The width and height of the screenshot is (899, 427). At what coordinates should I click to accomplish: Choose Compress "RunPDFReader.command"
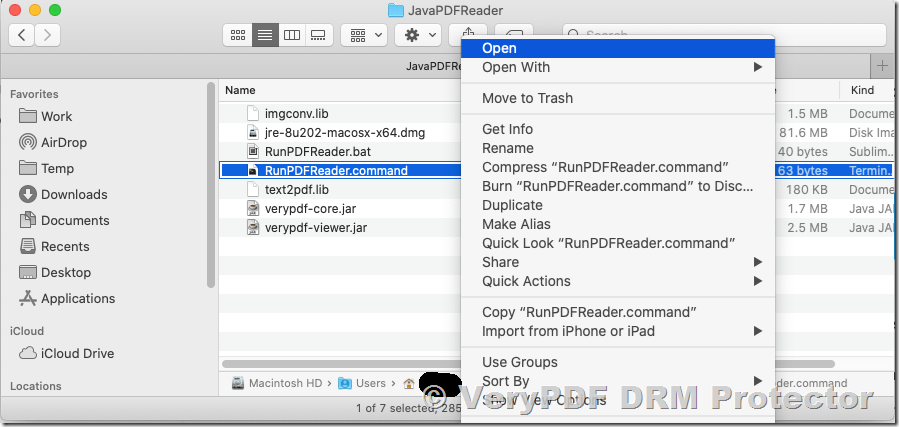[x=618, y=167]
